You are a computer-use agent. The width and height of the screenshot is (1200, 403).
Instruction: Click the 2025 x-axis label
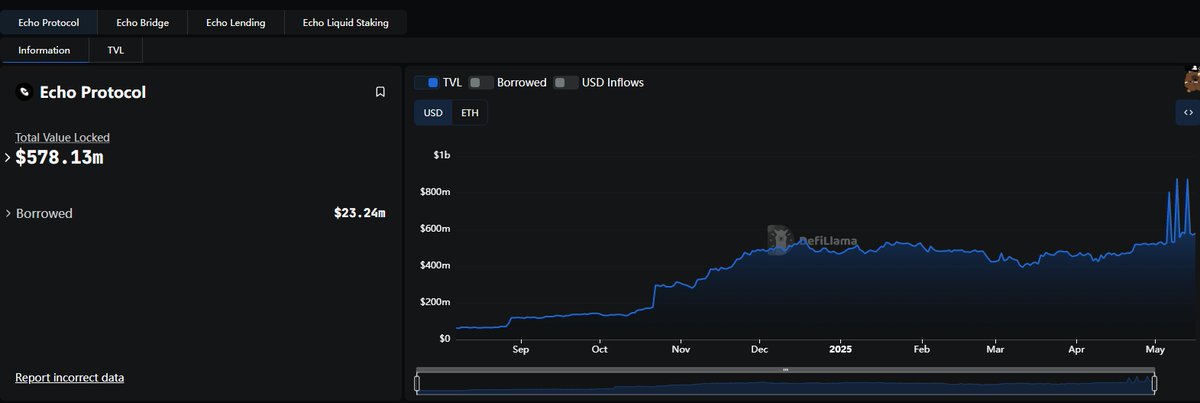tap(841, 350)
